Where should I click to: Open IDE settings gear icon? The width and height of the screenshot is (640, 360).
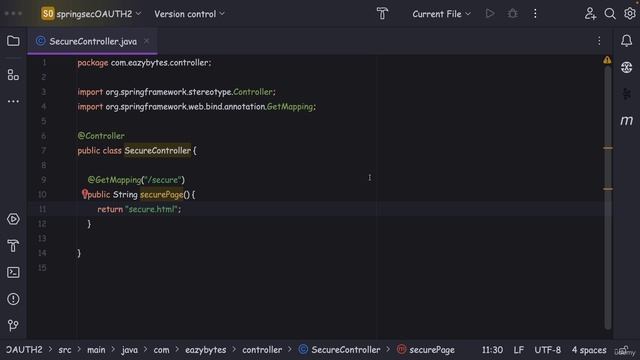tap(630, 14)
